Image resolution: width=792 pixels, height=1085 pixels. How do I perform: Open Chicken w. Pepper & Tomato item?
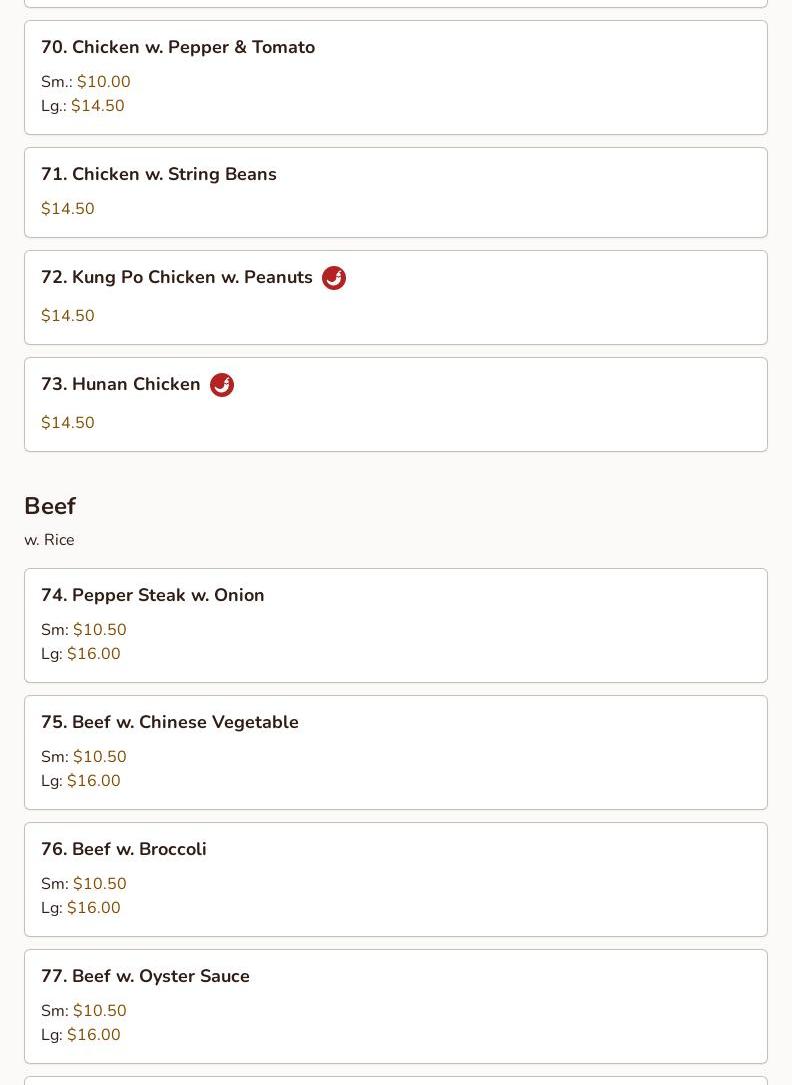(x=178, y=47)
